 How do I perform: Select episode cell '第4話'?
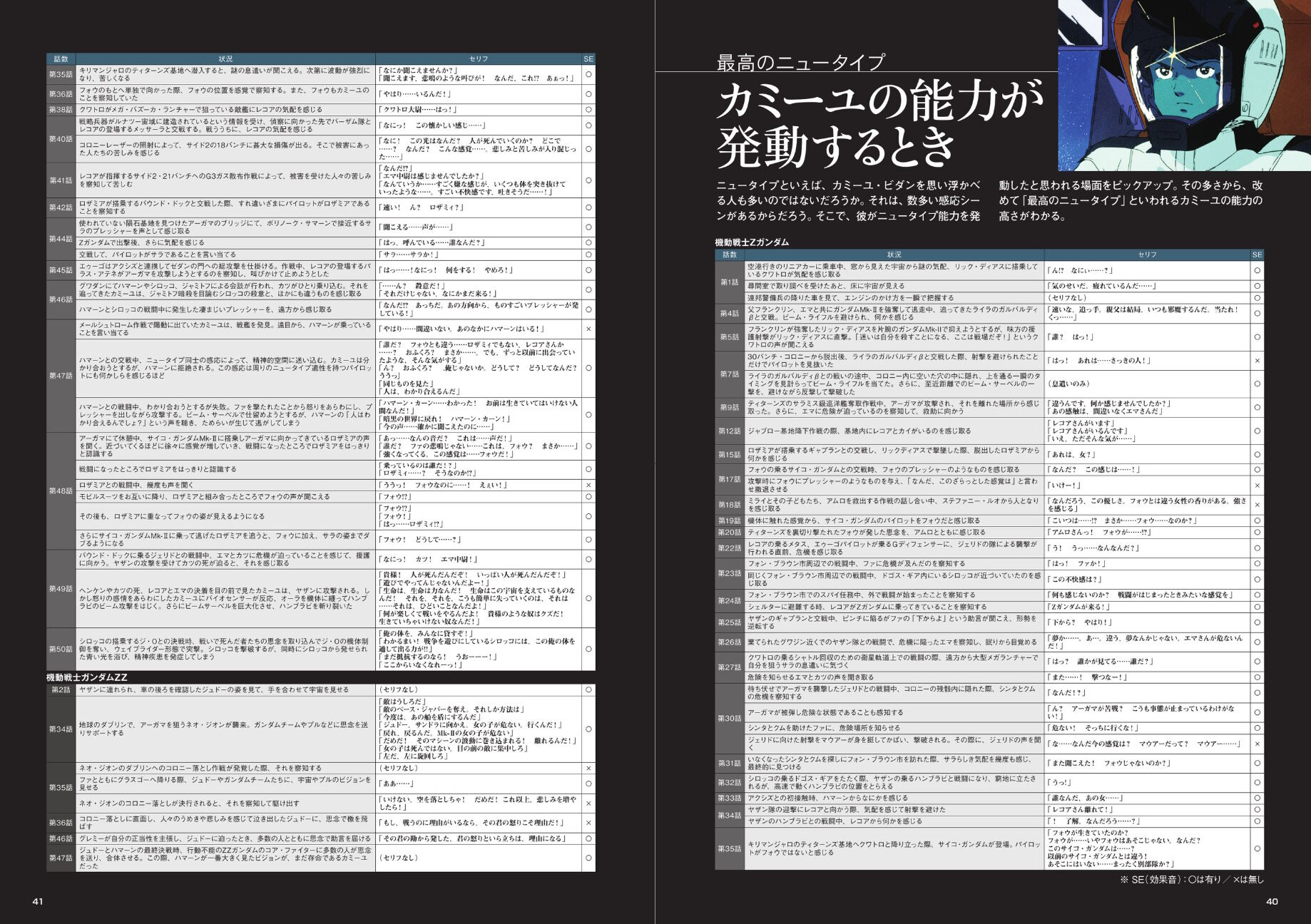tap(730, 313)
